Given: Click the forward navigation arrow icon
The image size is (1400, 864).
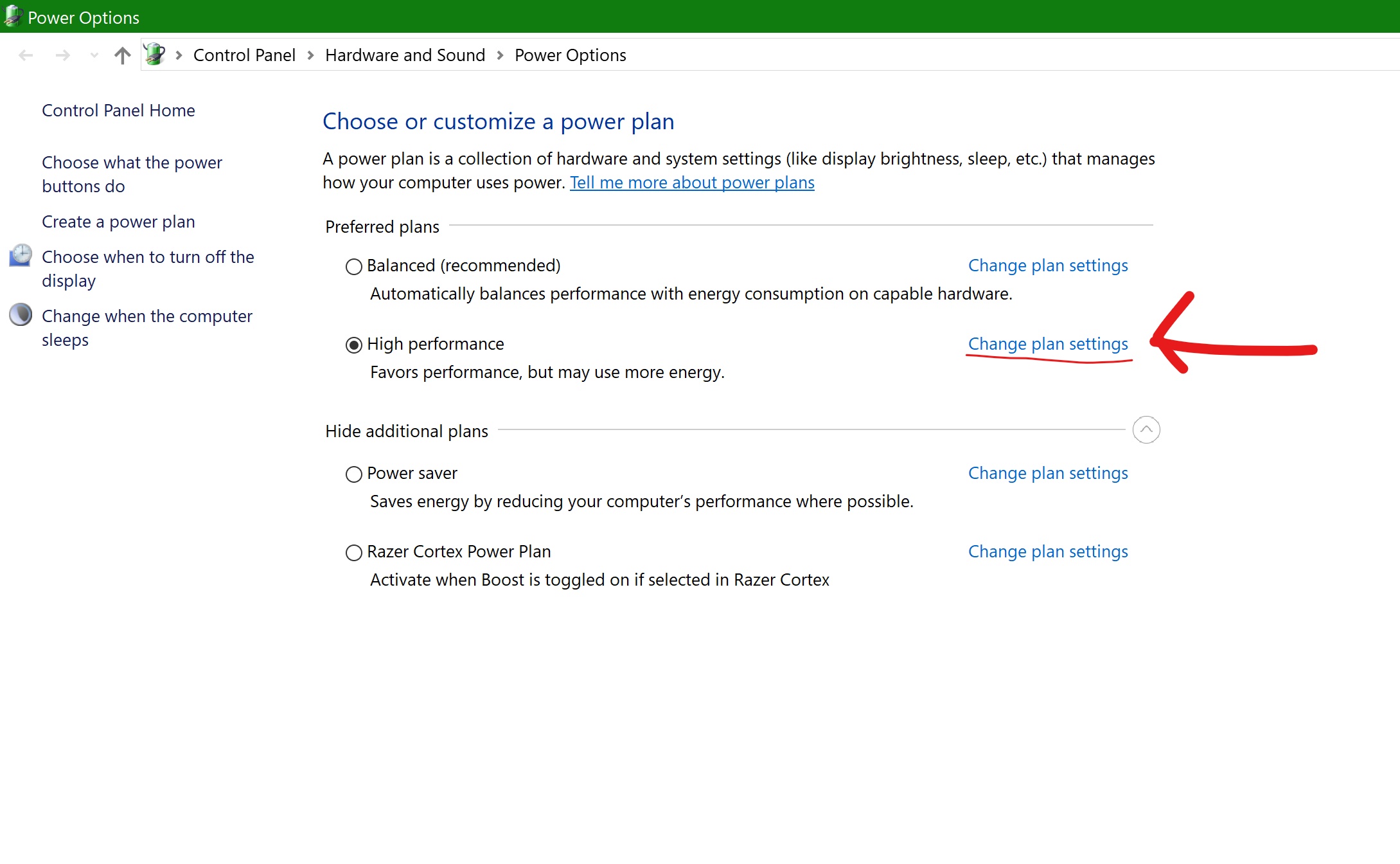Looking at the screenshot, I should point(61,55).
